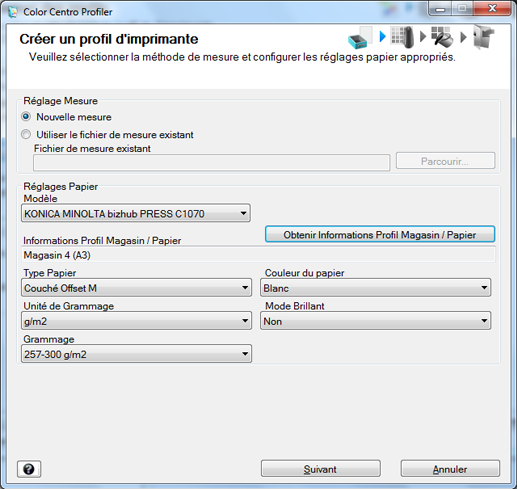This screenshot has width=517, height=489.
Task: Click the printer step icon in wizard header
Action: click(360, 37)
